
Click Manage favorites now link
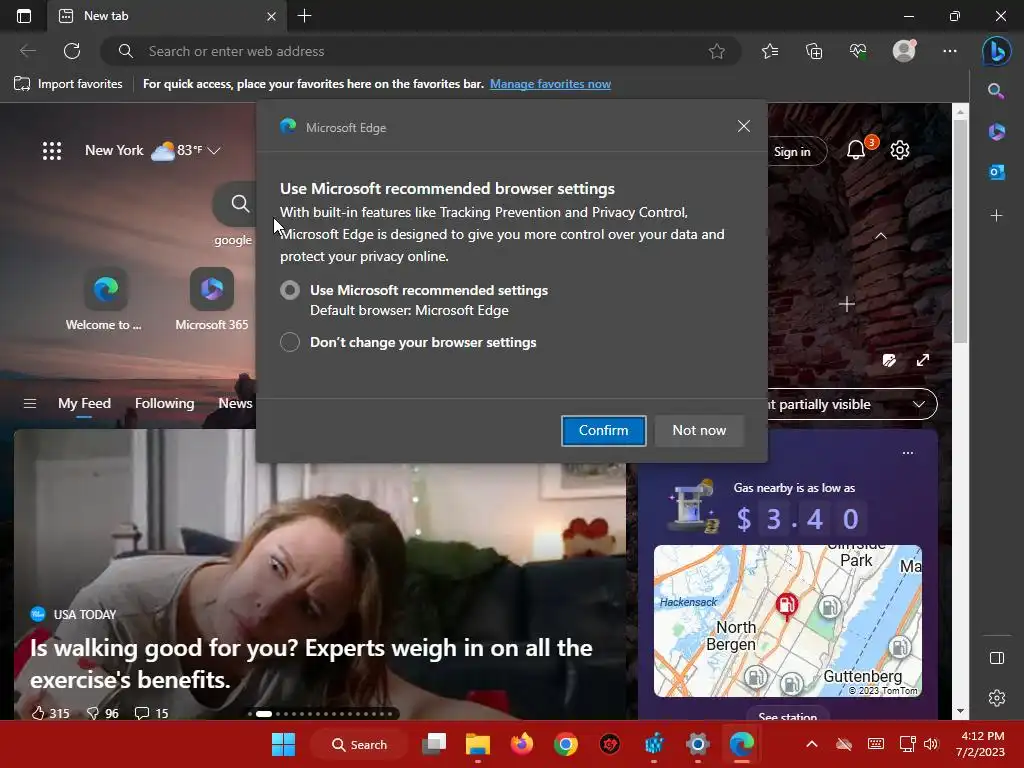point(550,84)
